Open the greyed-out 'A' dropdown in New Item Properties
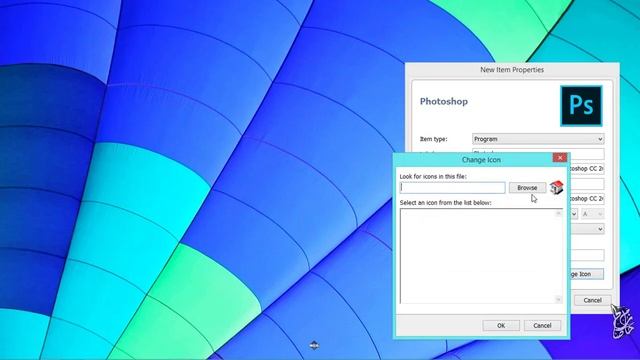The image size is (640, 360). click(x=592, y=214)
